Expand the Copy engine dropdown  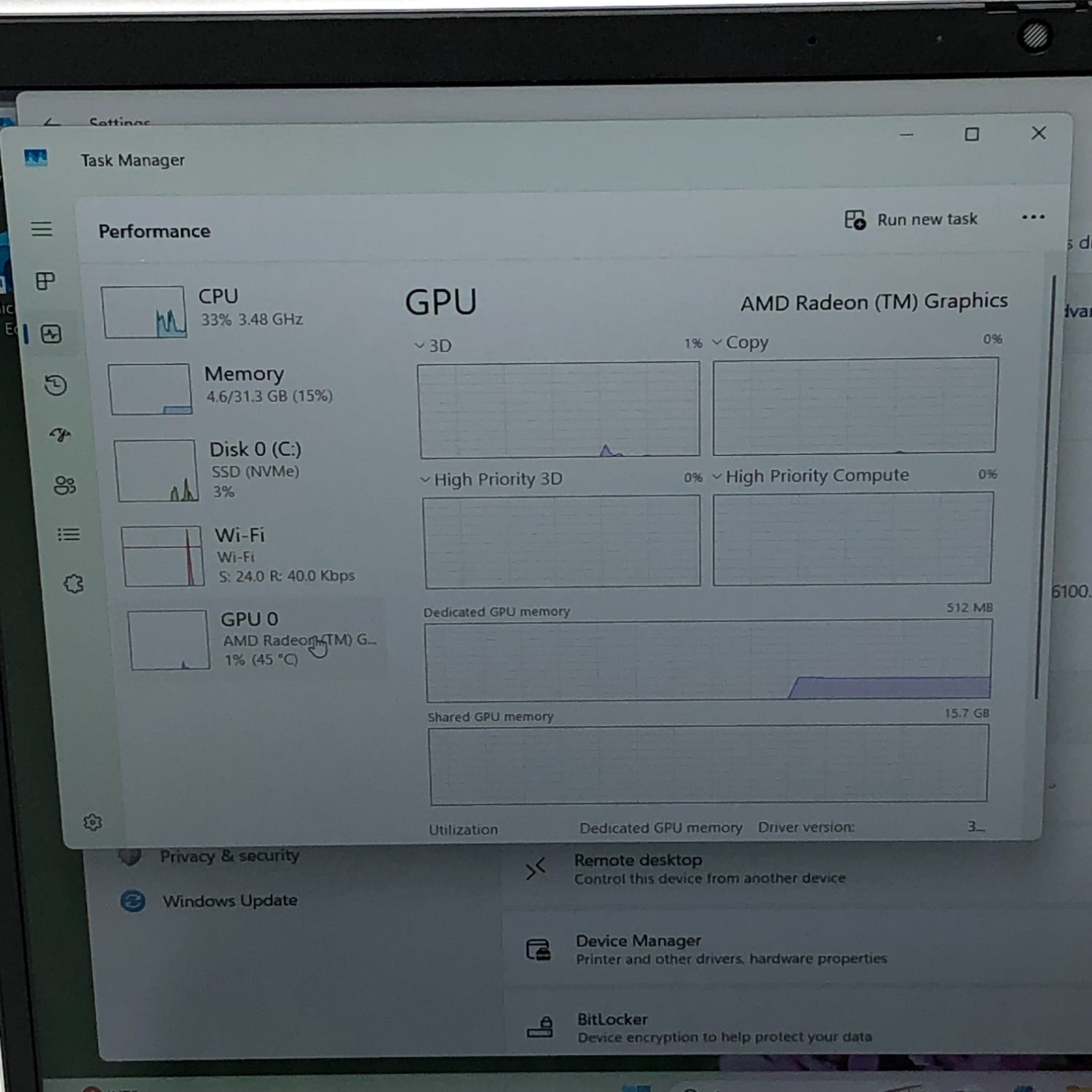pyautogui.click(x=740, y=342)
